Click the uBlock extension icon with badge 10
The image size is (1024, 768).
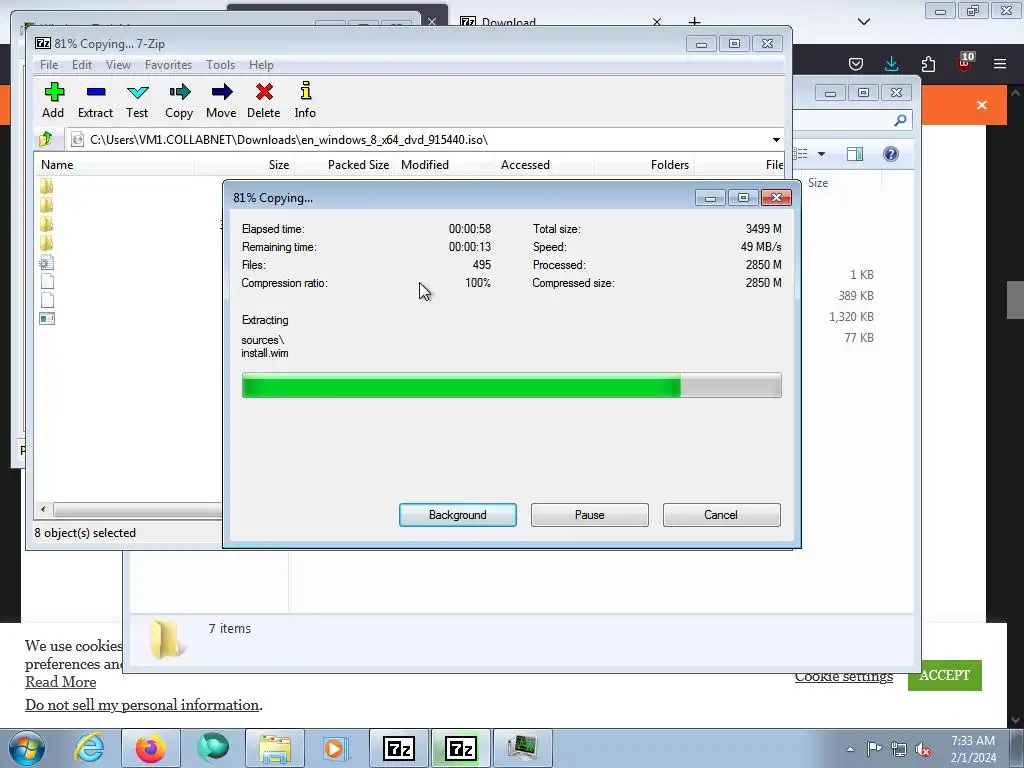[x=965, y=63]
